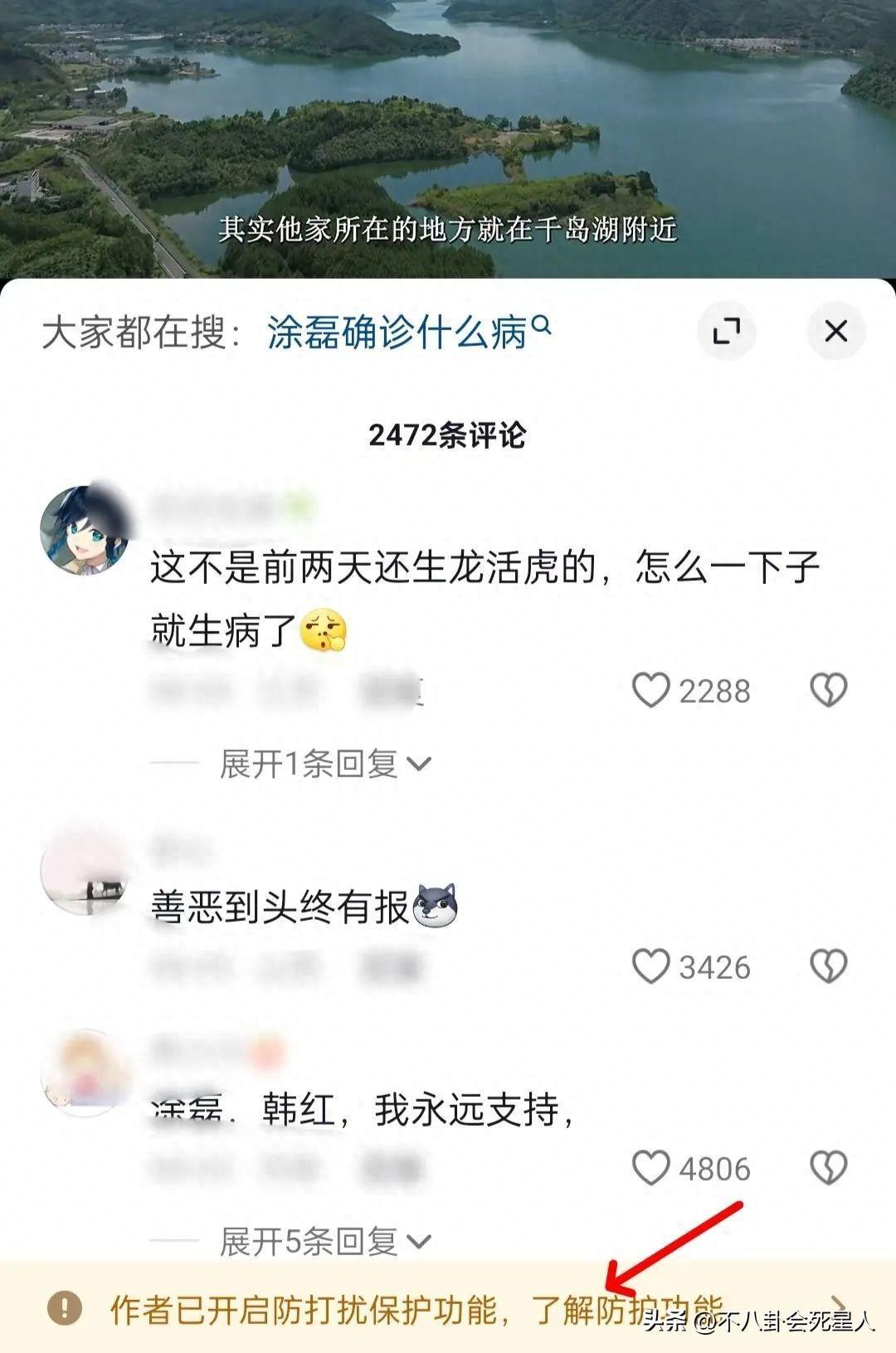Viewport: 896px width, 1353px height.
Task: Tap the blurred reply button under first comment
Action: click(391, 690)
